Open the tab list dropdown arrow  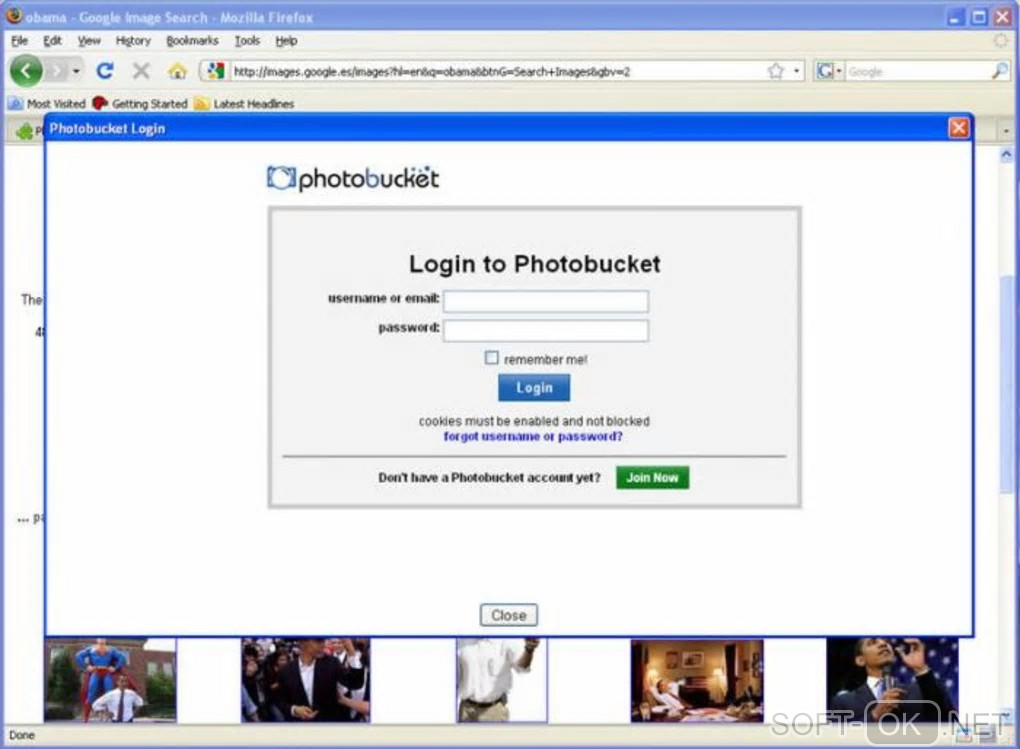coord(1006,131)
